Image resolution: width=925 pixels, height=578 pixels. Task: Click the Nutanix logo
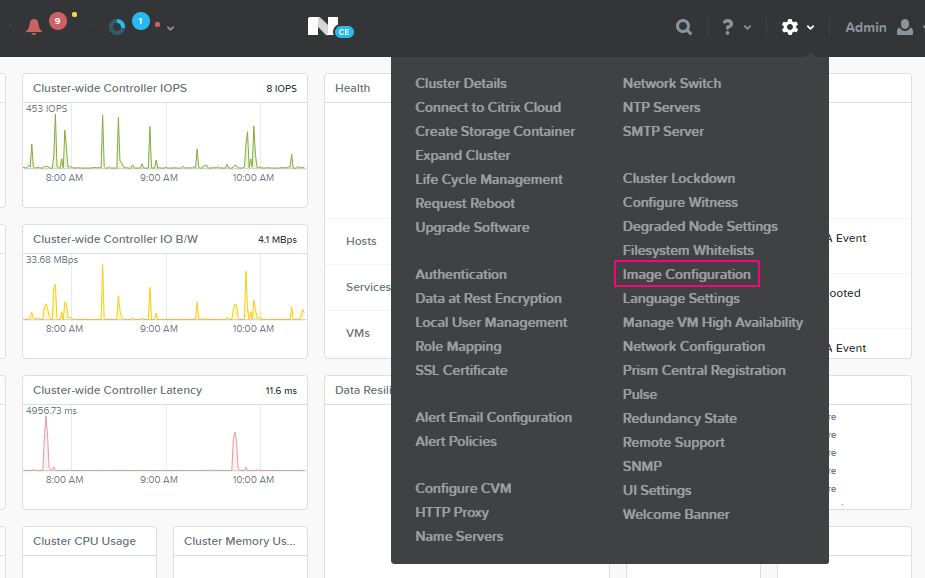click(323, 27)
